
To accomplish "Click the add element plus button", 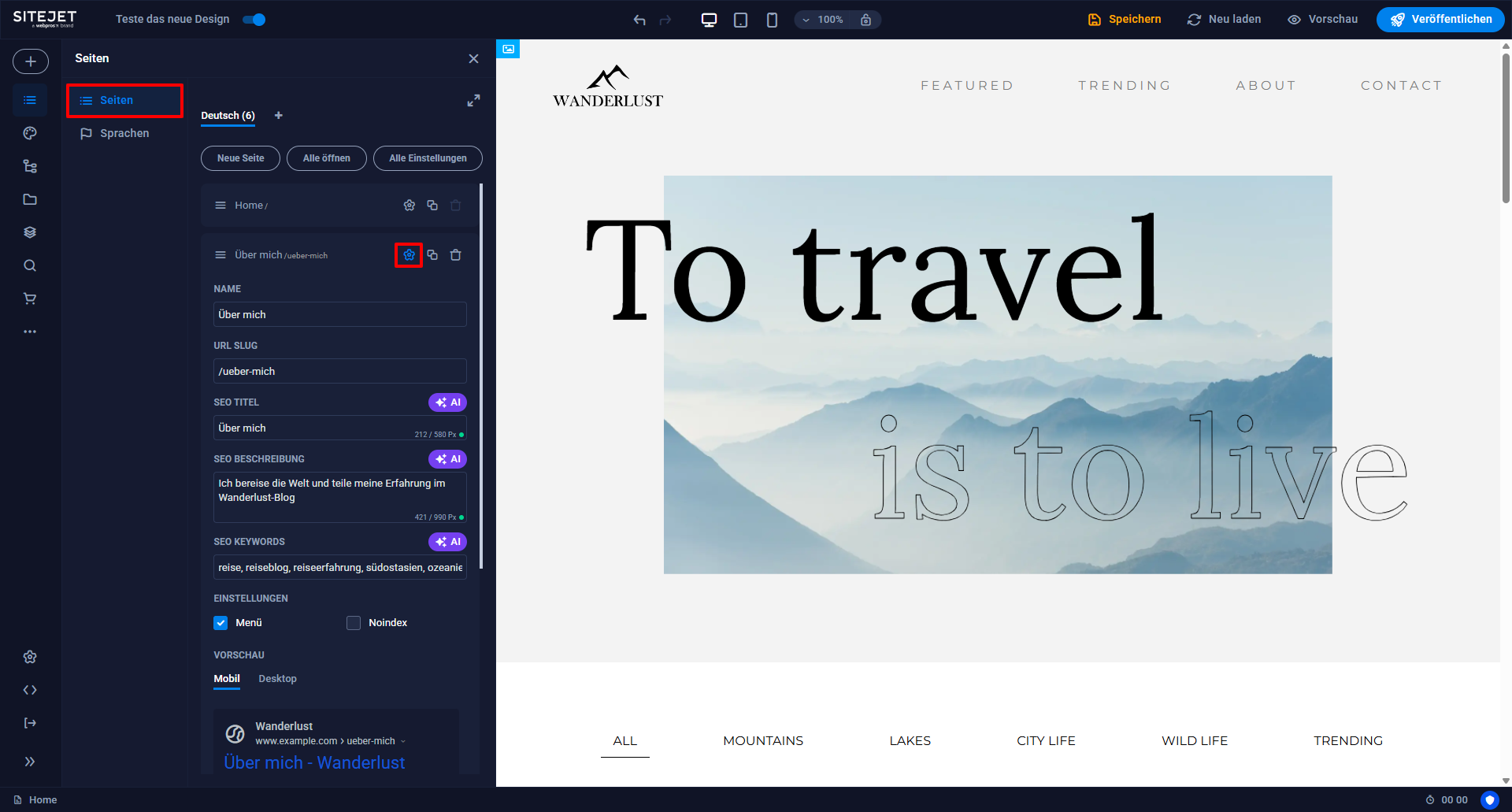I will pyautogui.click(x=30, y=61).
